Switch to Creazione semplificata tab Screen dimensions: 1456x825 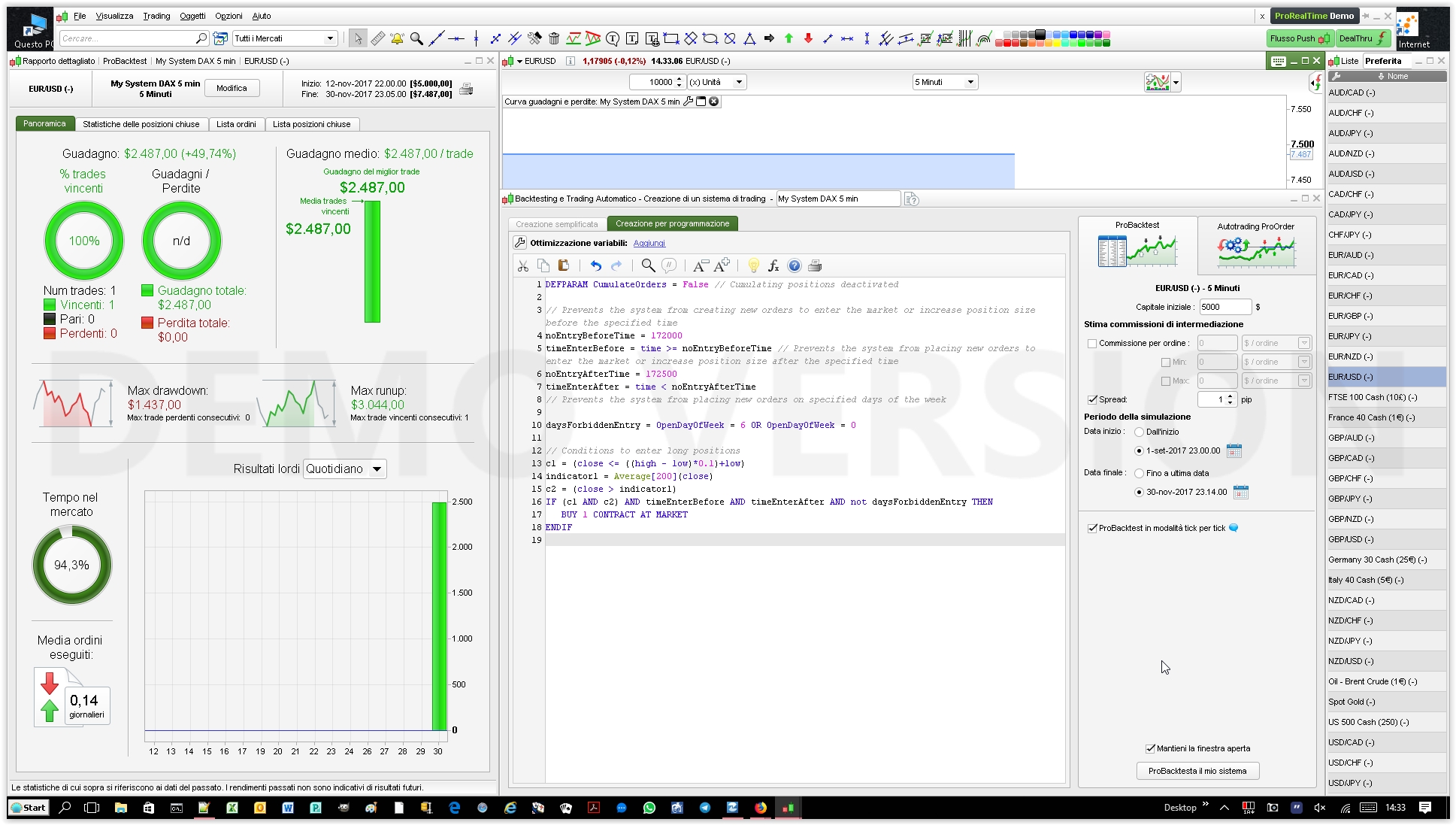pos(556,224)
